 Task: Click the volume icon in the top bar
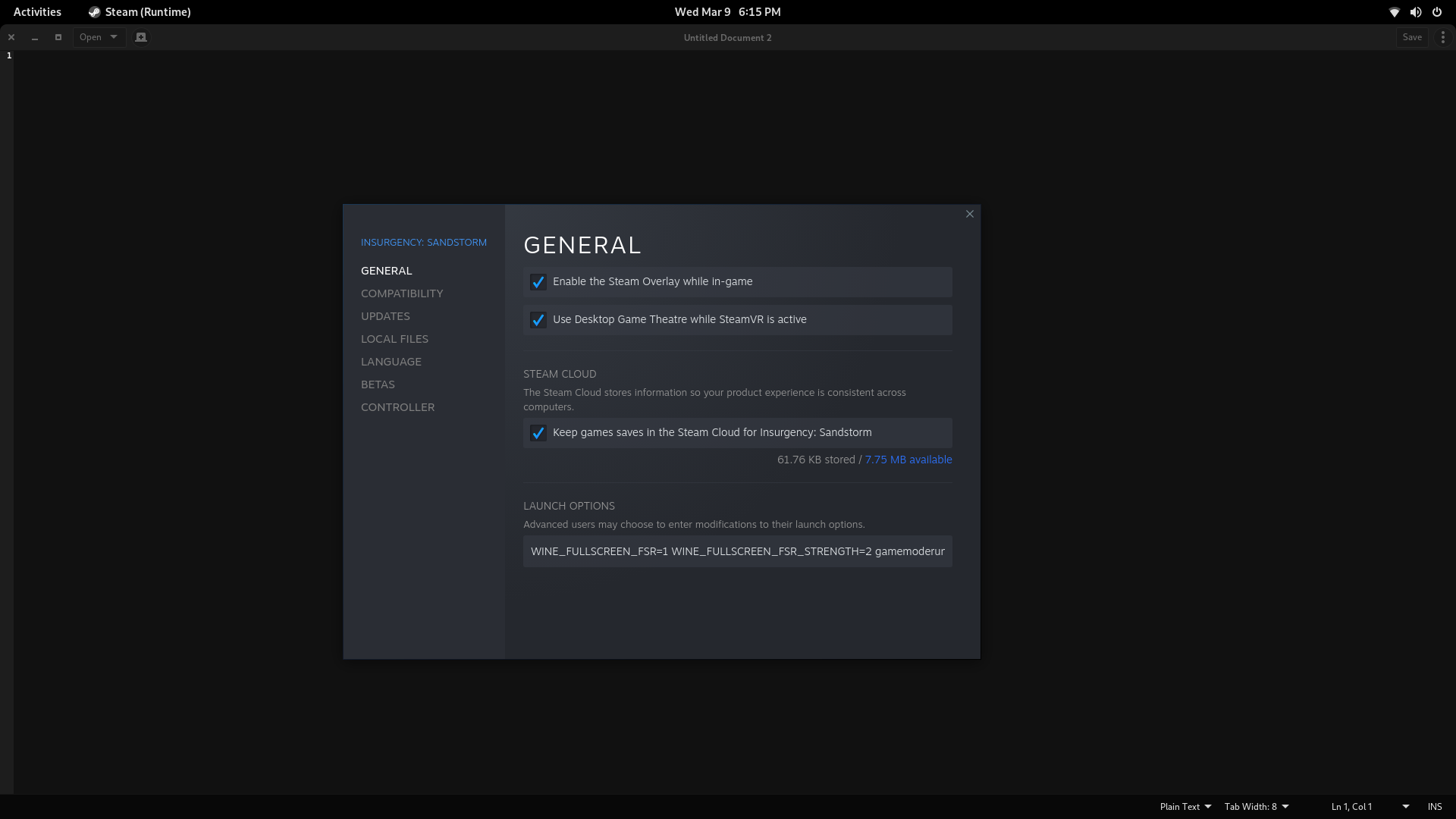(x=1415, y=12)
